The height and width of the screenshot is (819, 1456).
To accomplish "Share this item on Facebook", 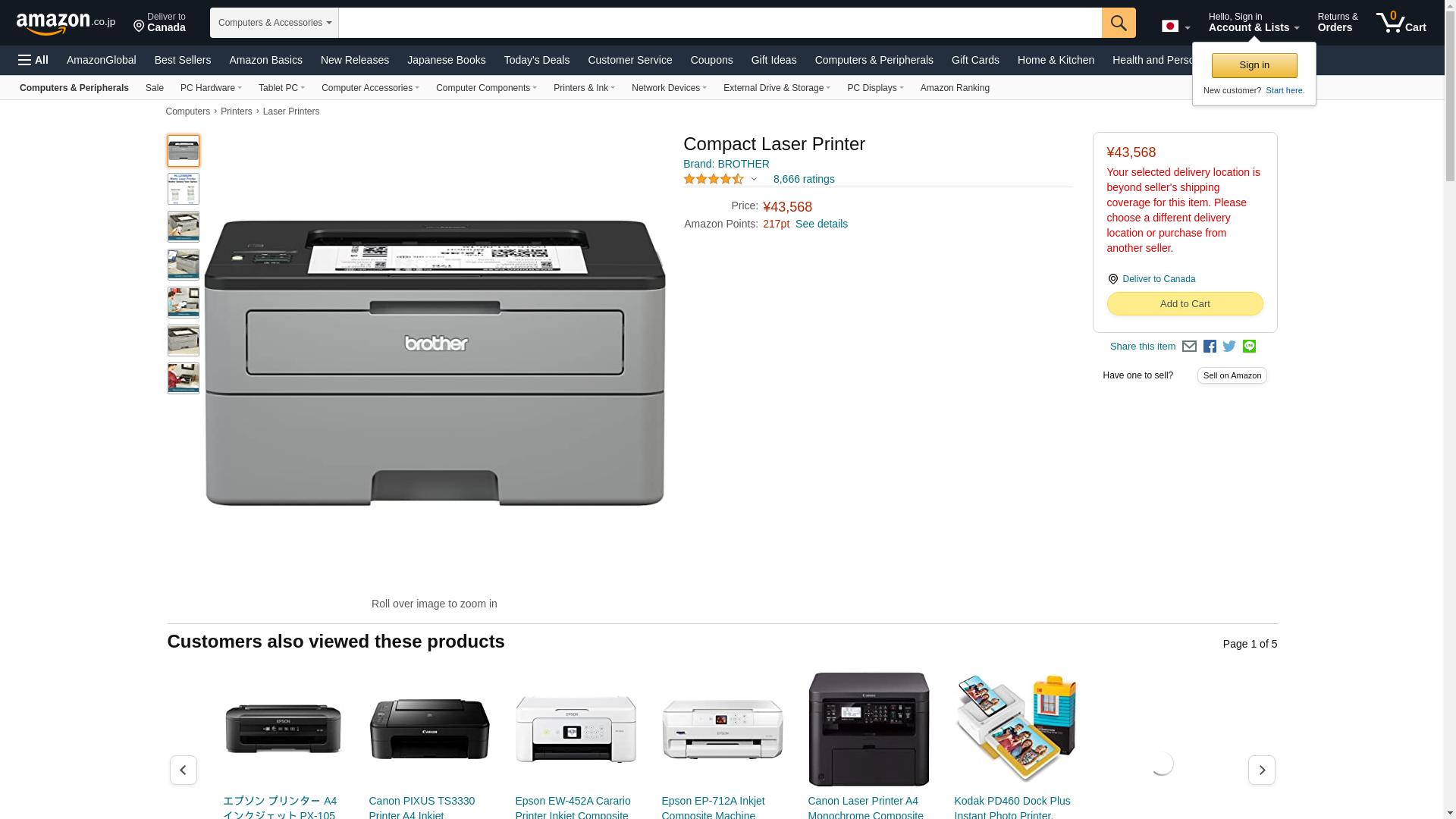I will point(1210,347).
